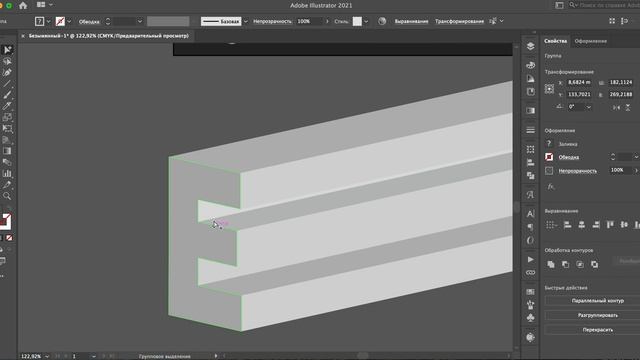Toggle reference point locator in Transform

pyautogui.click(x=549, y=89)
